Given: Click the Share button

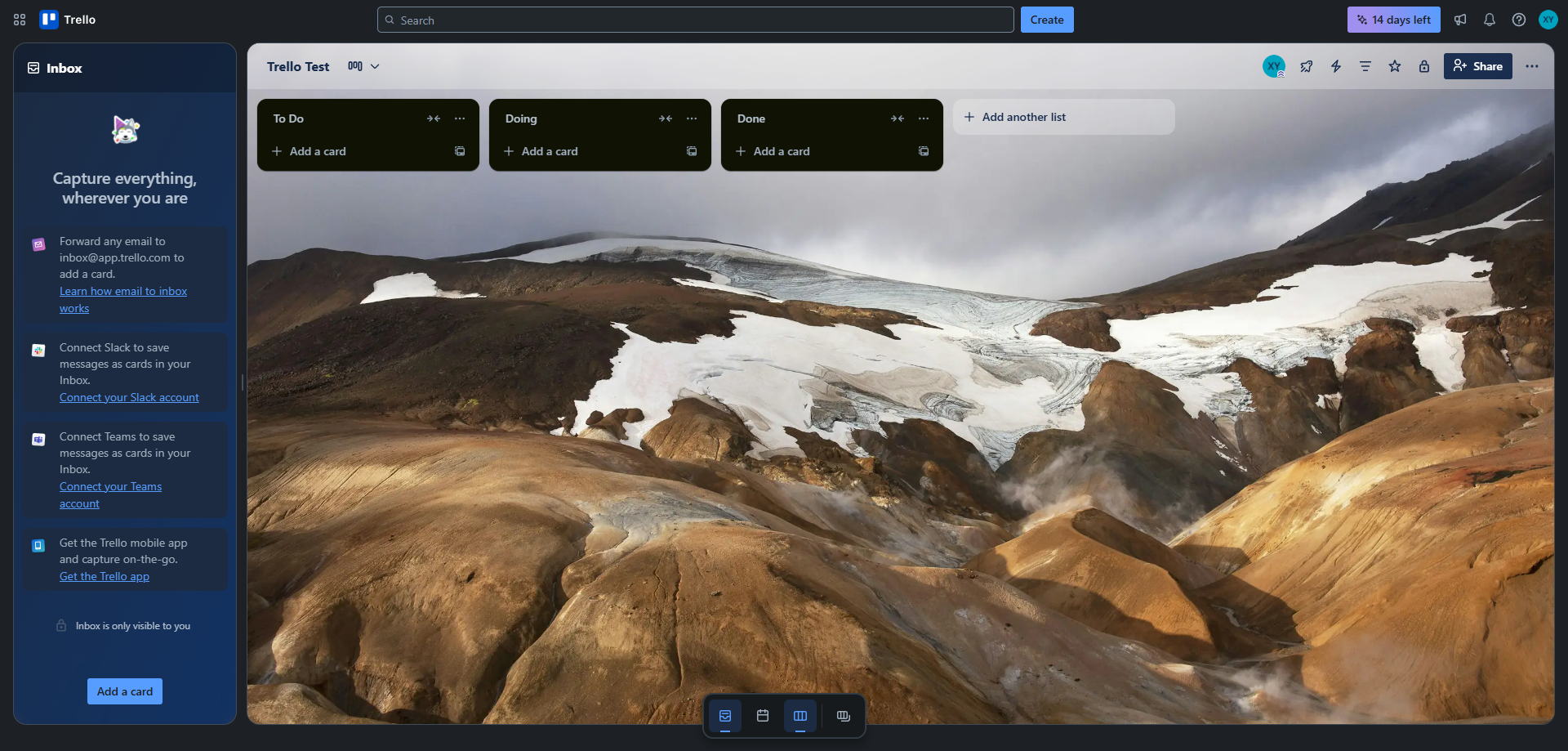Looking at the screenshot, I should [x=1478, y=66].
